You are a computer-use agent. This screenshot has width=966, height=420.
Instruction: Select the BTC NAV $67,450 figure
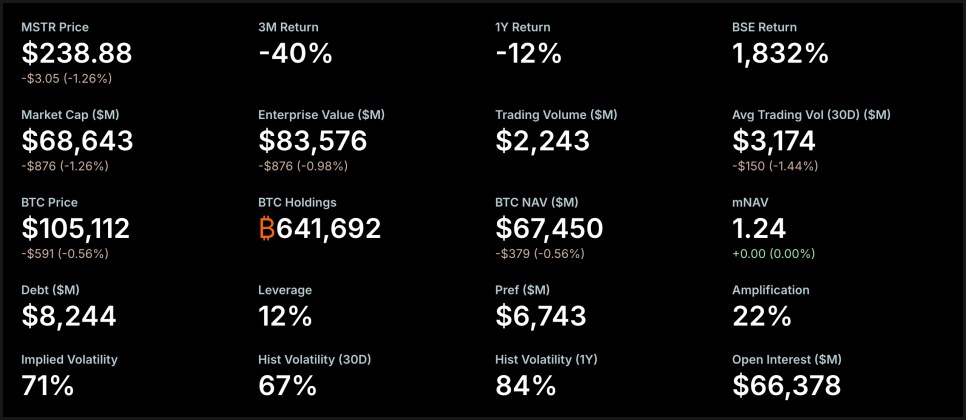tap(550, 229)
